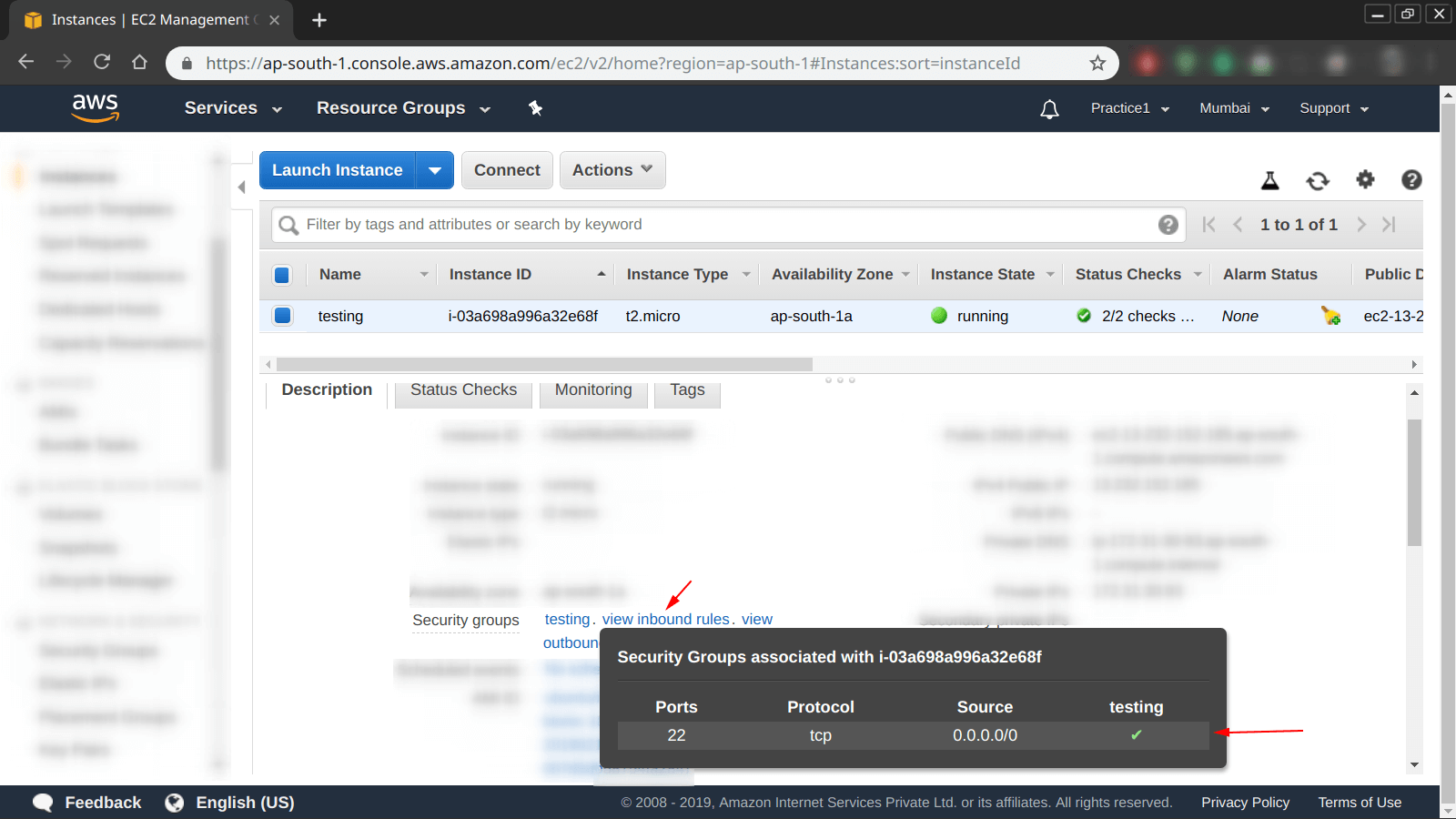Image resolution: width=1456 pixels, height=819 pixels.
Task: Click the language globe icon
Action: click(x=174, y=803)
